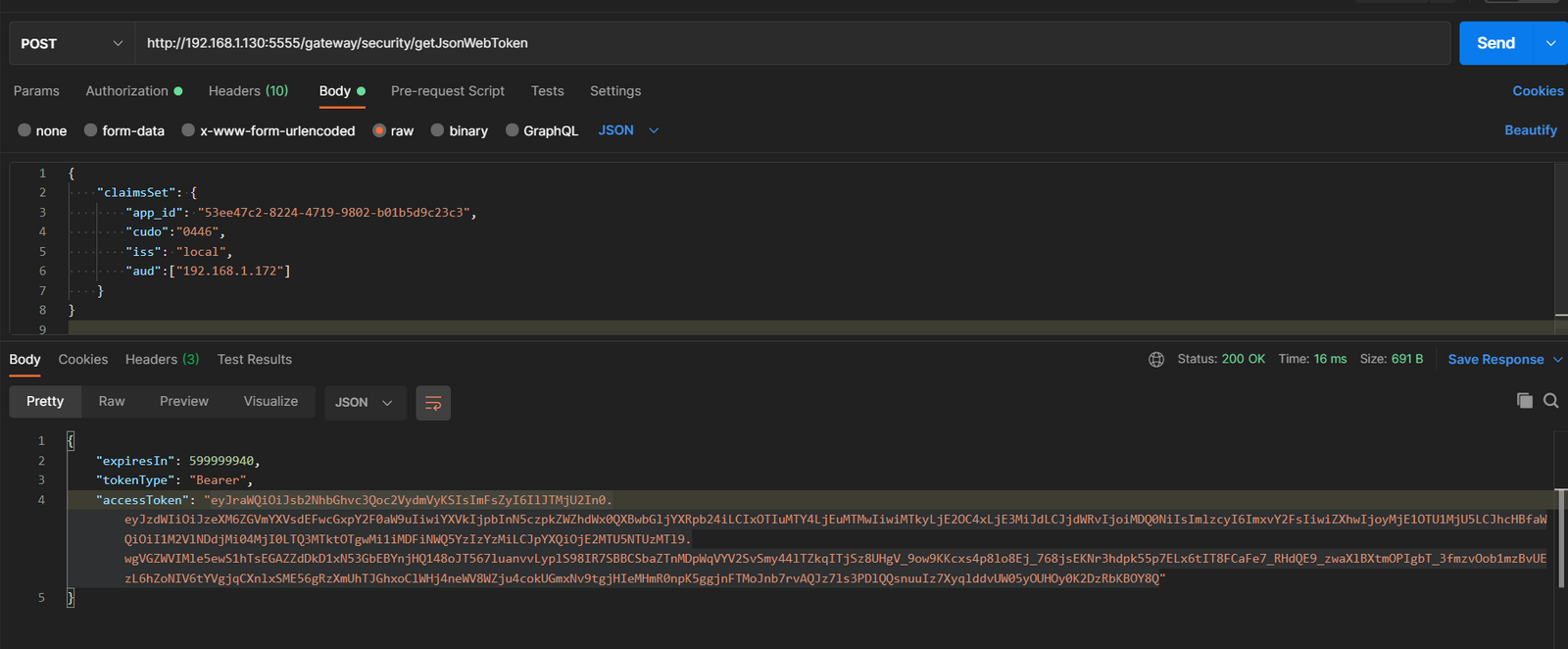
Task: Select the raw body type radio button
Action: pos(379,130)
